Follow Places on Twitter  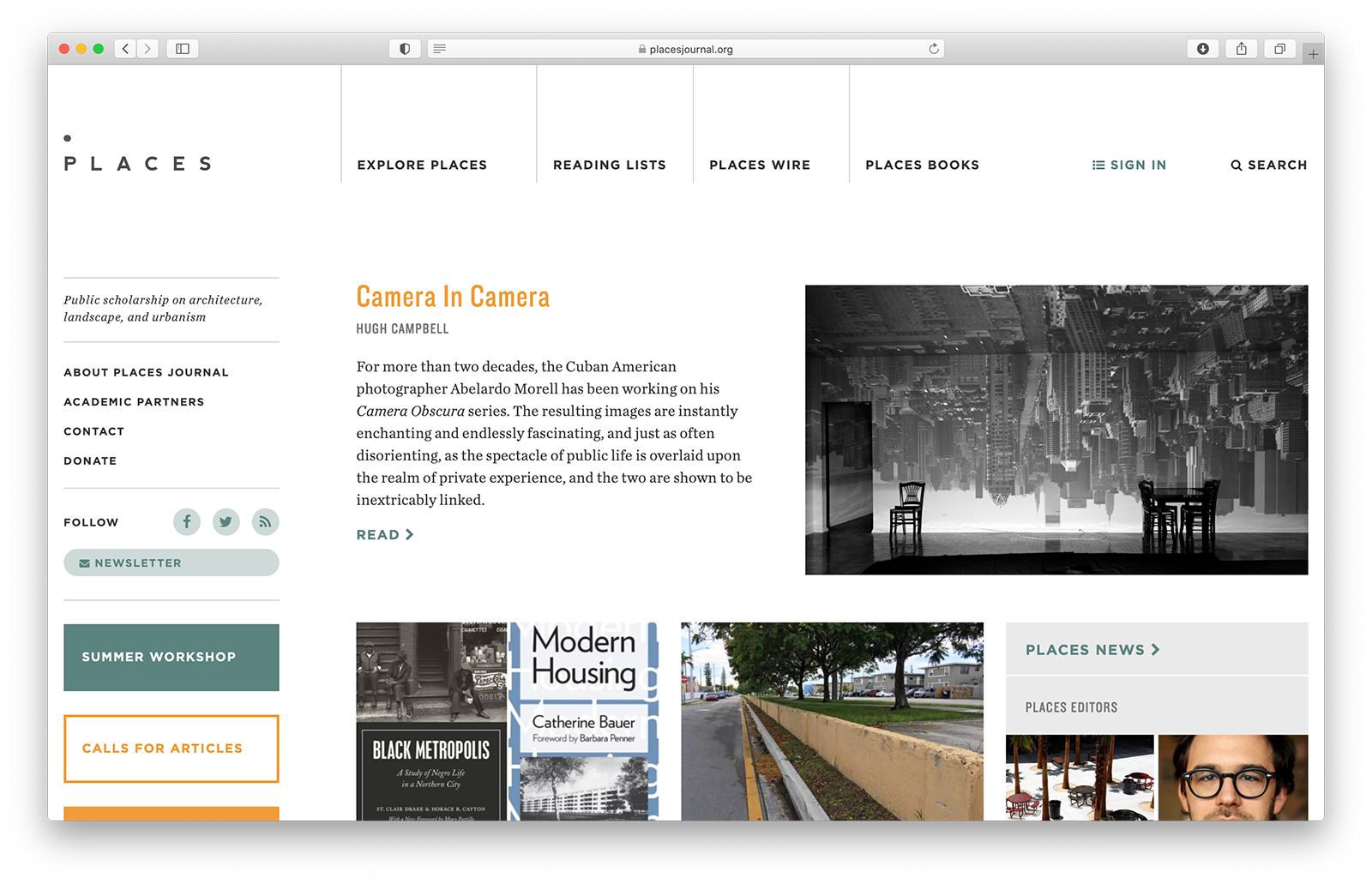point(226,521)
